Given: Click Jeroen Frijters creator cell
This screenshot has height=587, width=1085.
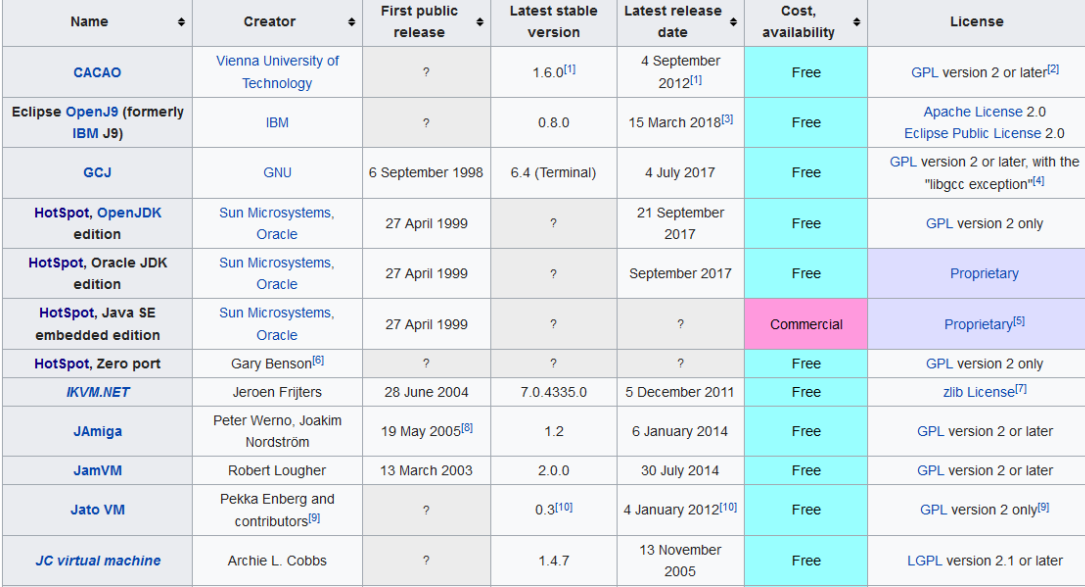Looking at the screenshot, I should (277, 392).
